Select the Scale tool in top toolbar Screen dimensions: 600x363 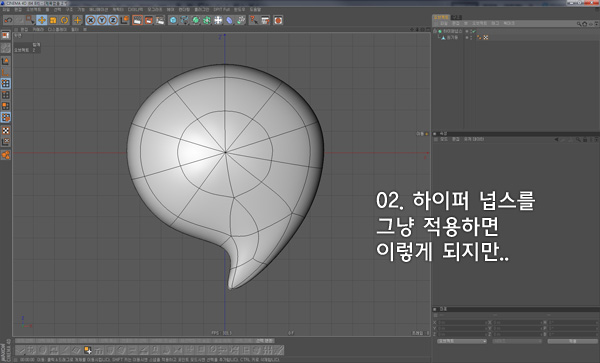click(x=53, y=20)
